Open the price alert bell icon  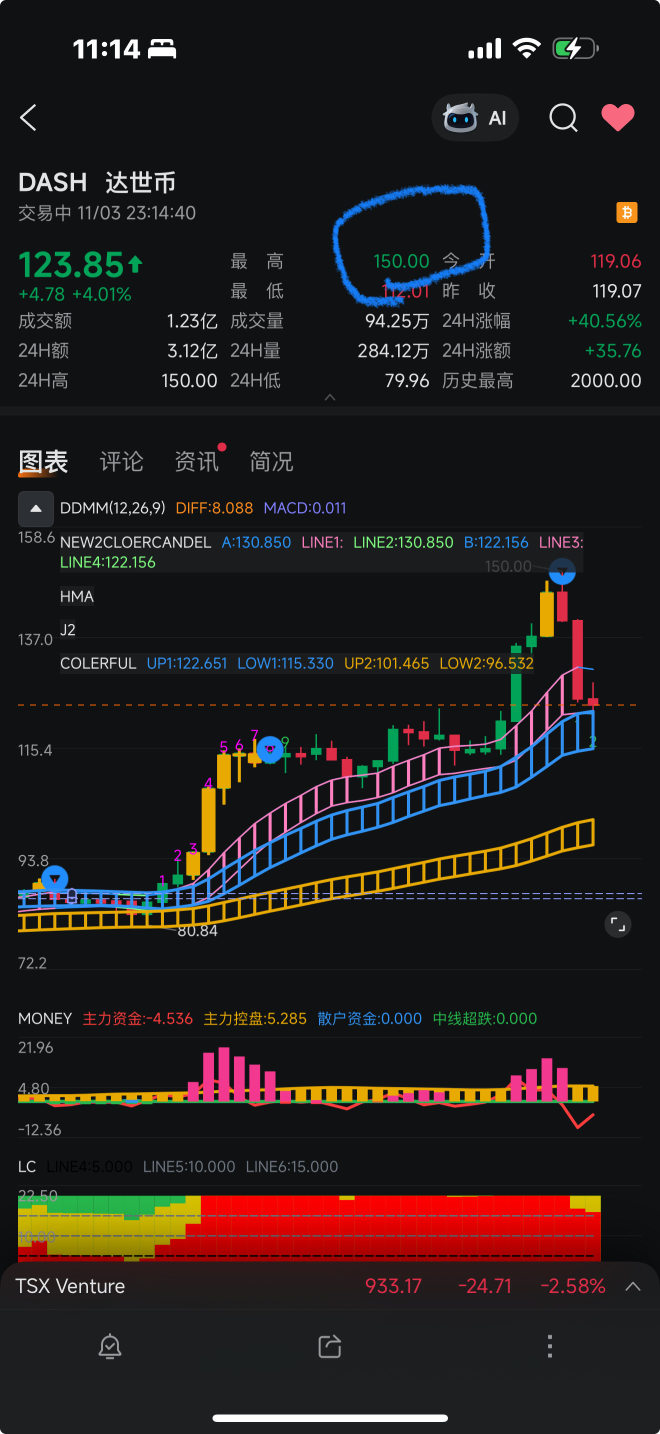(110, 1346)
